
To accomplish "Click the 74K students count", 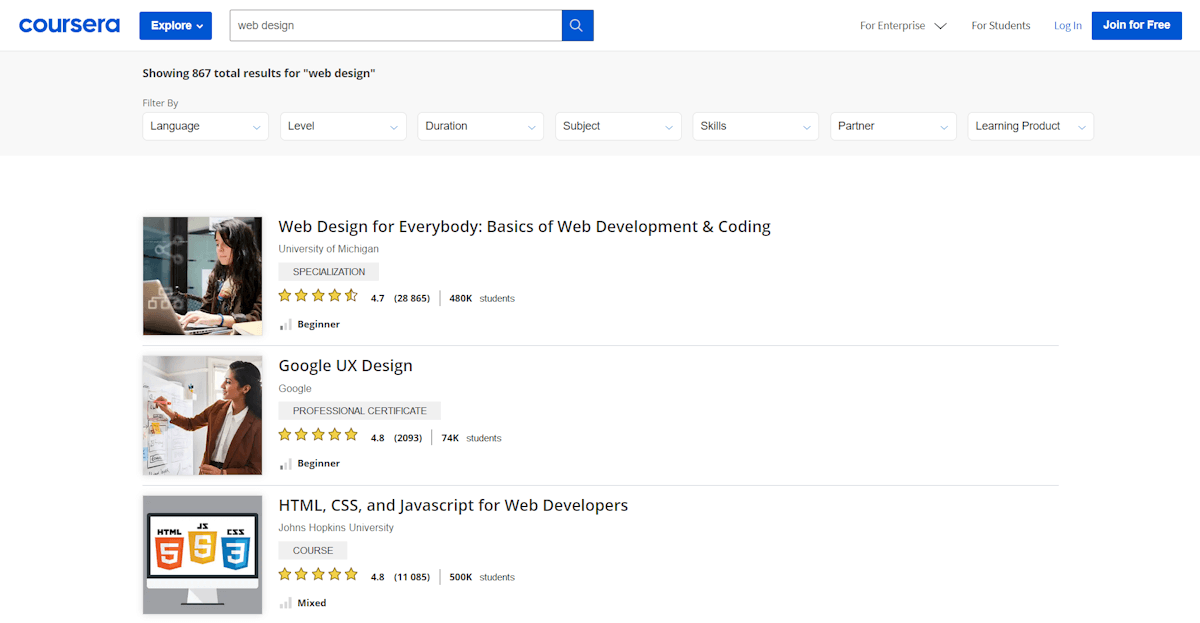I will [471, 437].
